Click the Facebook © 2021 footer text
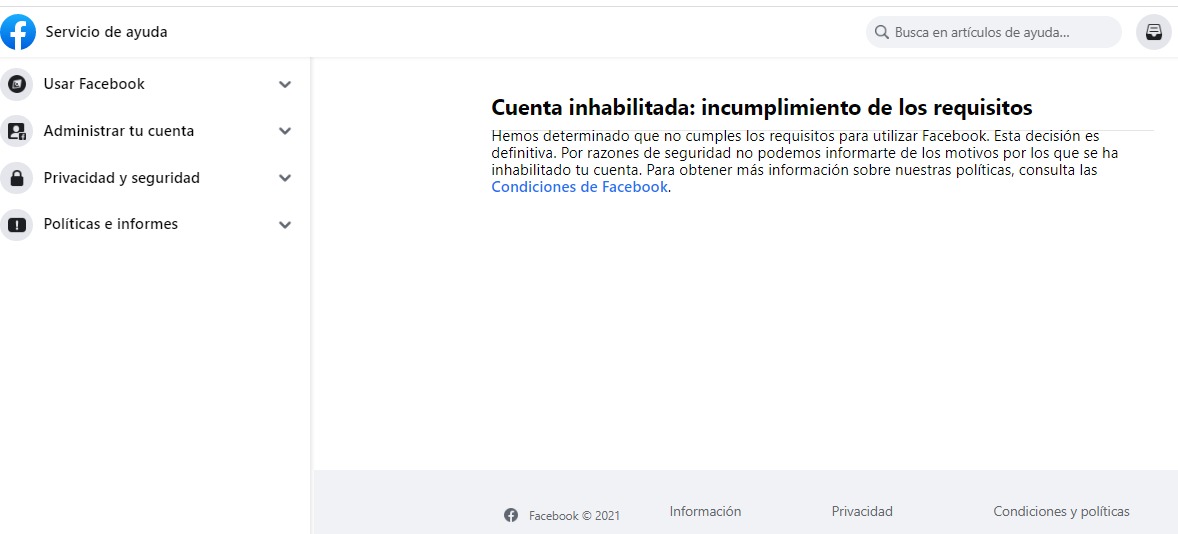This screenshot has height=534, width=1178. click(574, 516)
